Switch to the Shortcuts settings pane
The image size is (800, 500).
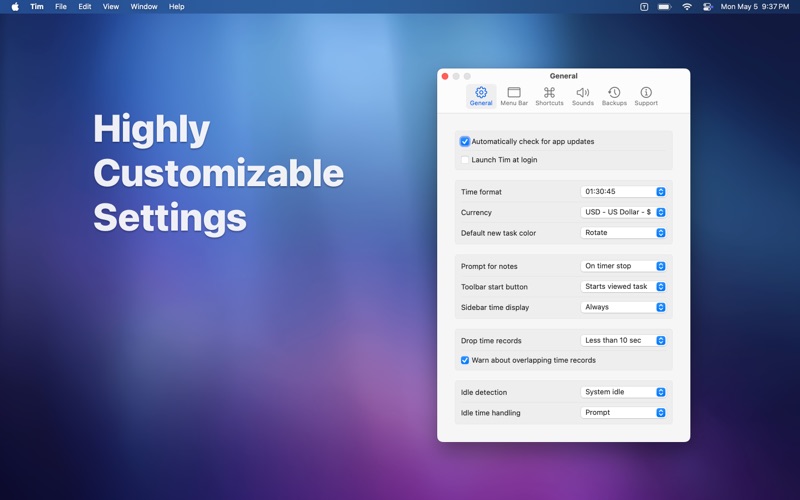(x=549, y=96)
